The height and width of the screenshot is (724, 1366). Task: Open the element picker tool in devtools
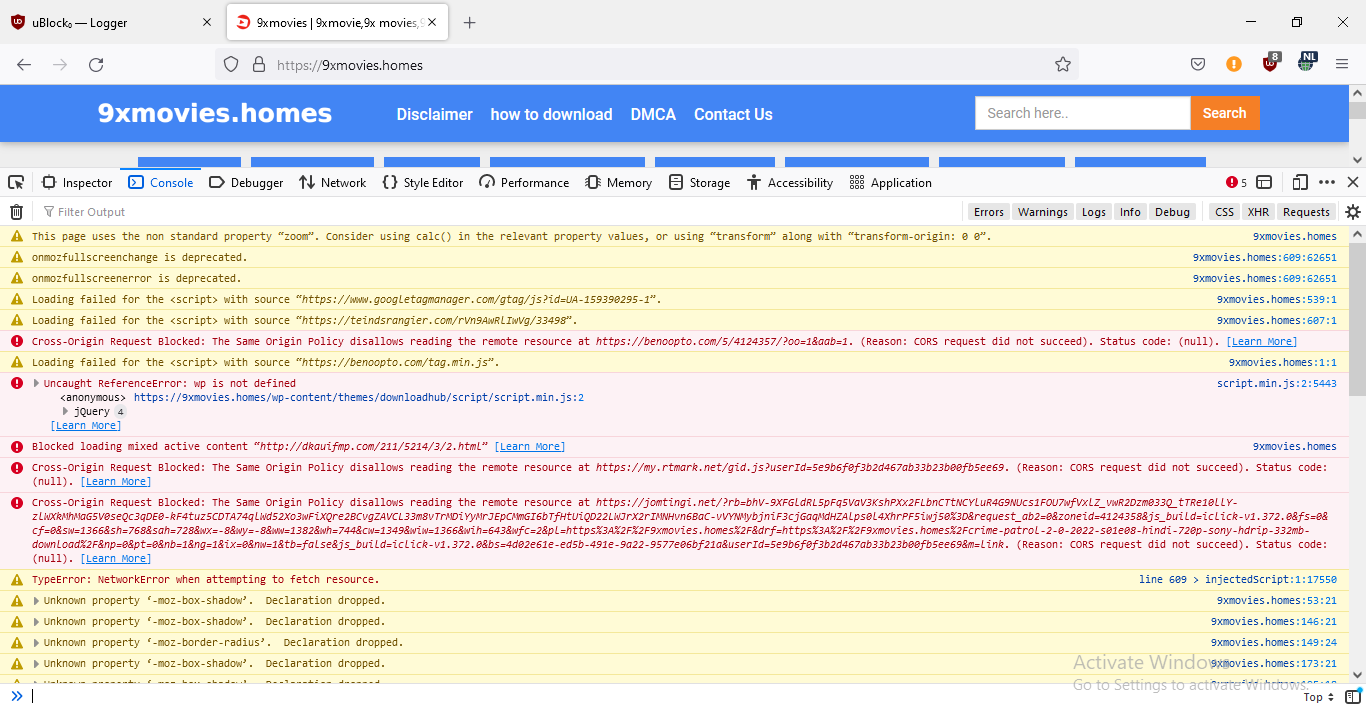tap(16, 182)
